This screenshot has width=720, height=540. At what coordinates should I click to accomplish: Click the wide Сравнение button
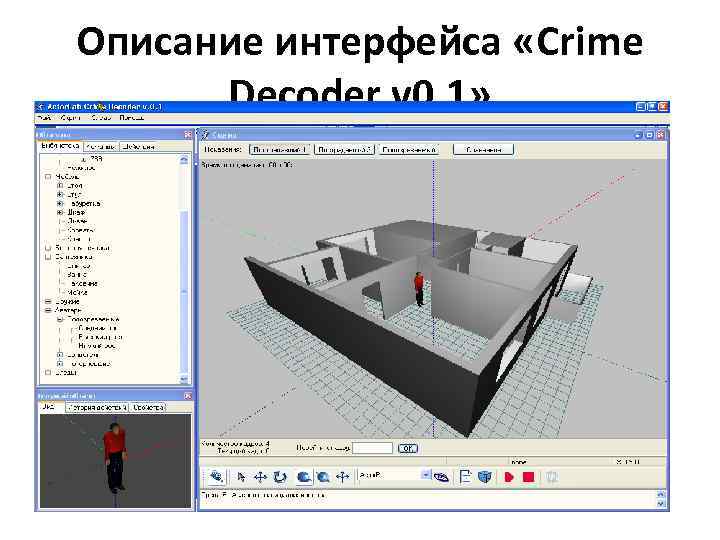click(483, 150)
